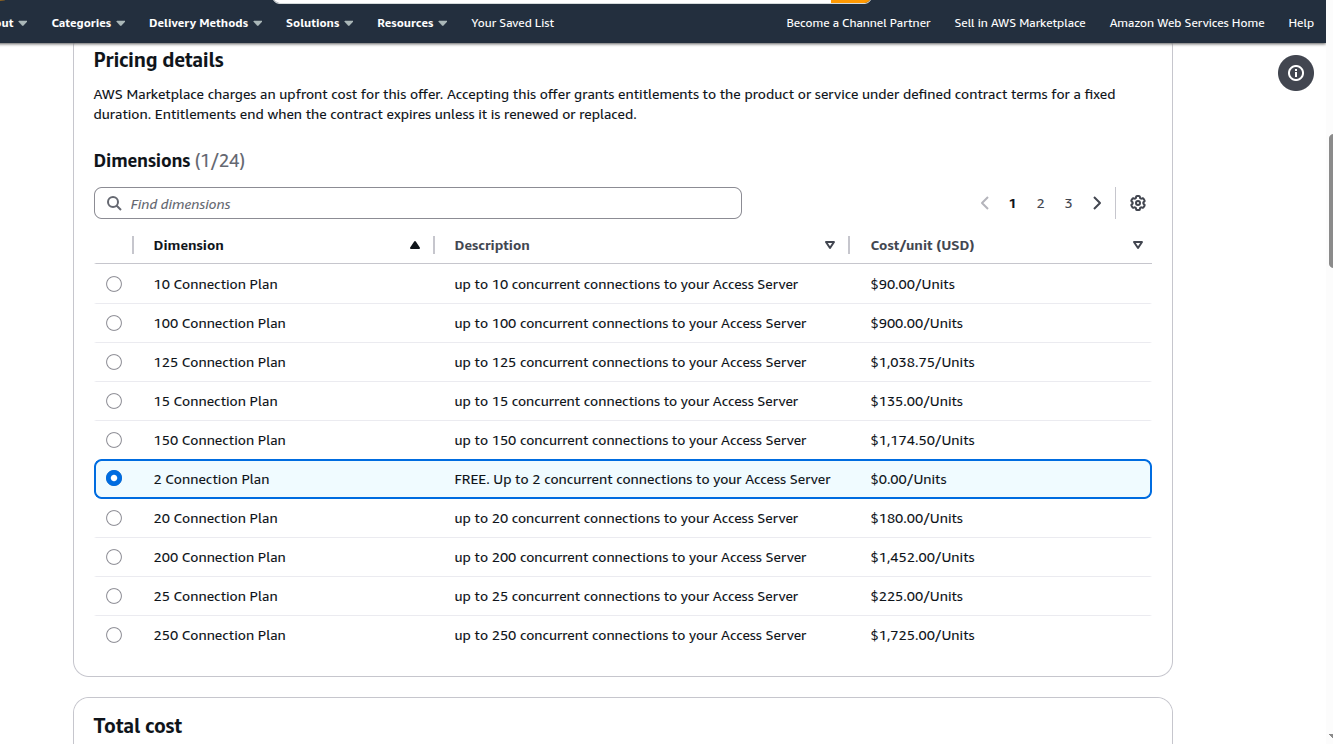Click the Find dimensions search field
Screen dimensions: 1333x744
(x=430, y=204)
